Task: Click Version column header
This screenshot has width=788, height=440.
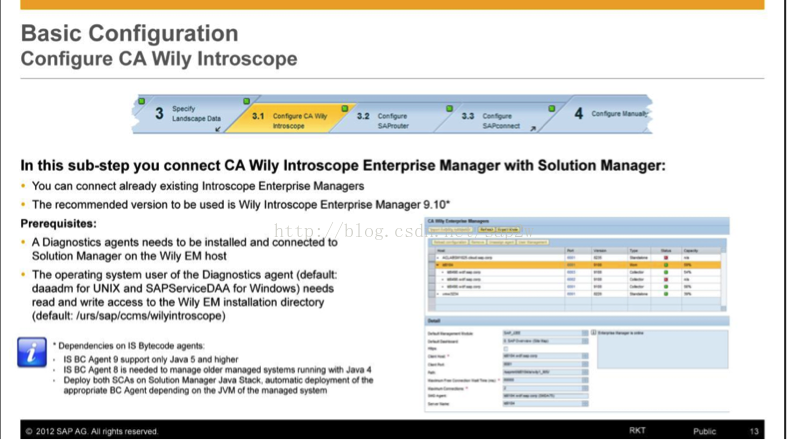Action: click(609, 251)
